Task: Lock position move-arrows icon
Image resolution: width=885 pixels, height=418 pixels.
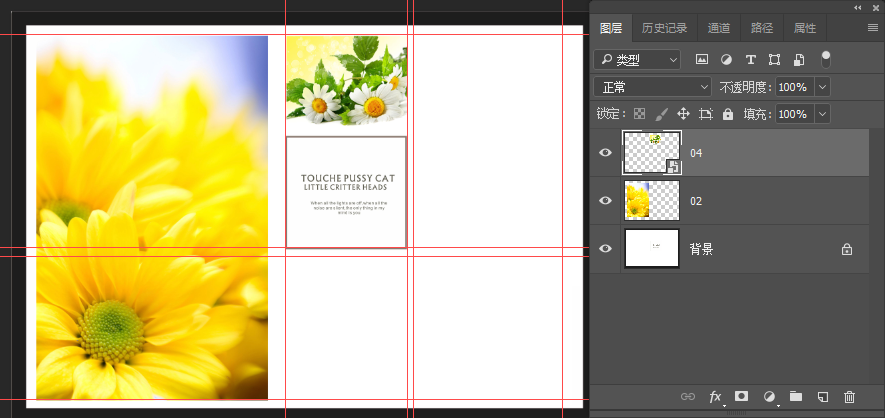Action: click(x=683, y=114)
